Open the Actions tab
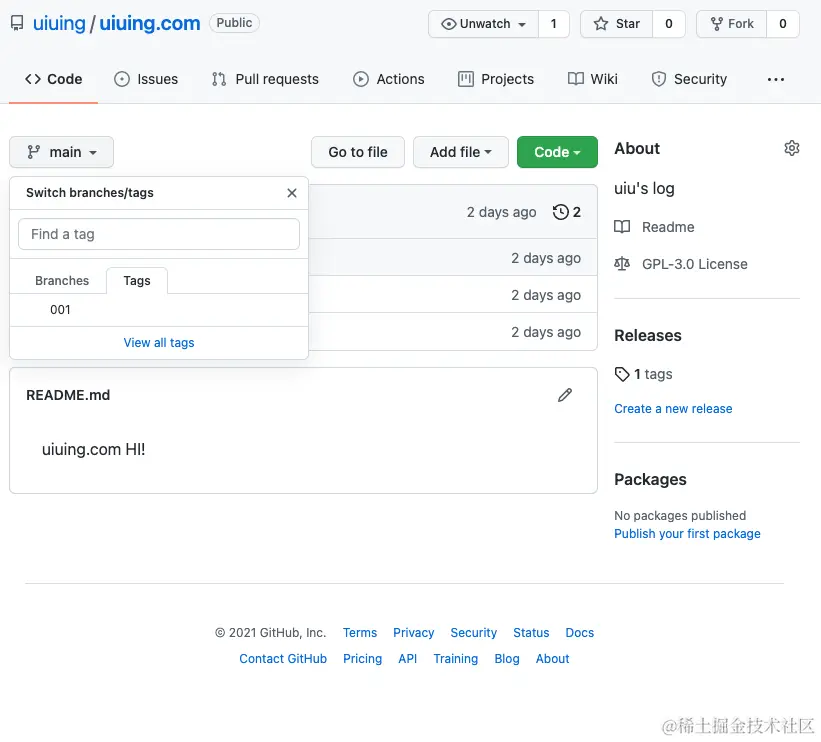The image size is (821, 742). (x=389, y=79)
